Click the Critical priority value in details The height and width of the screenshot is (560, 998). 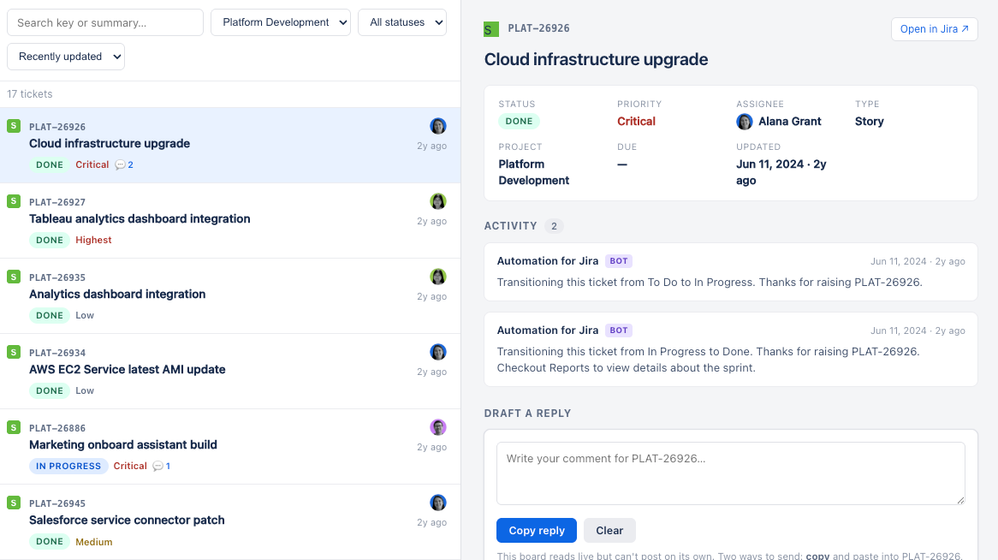click(x=636, y=122)
